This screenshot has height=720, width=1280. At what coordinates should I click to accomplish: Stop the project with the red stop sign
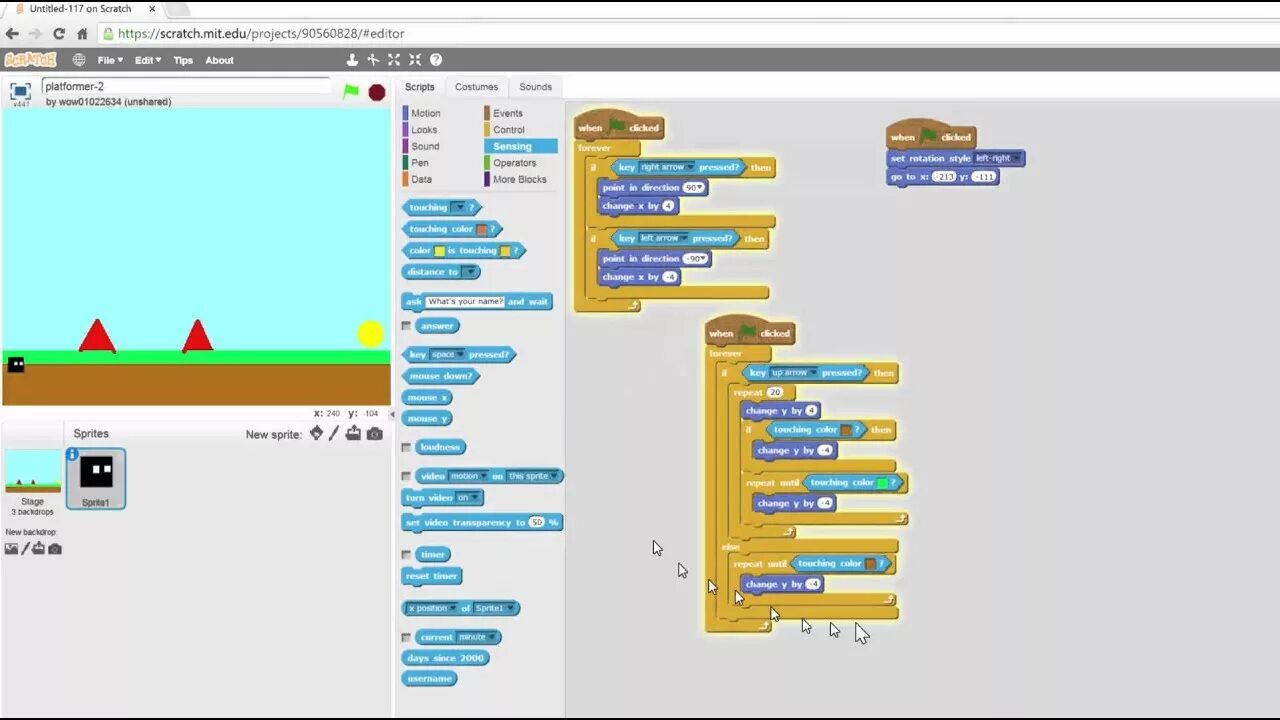(377, 92)
